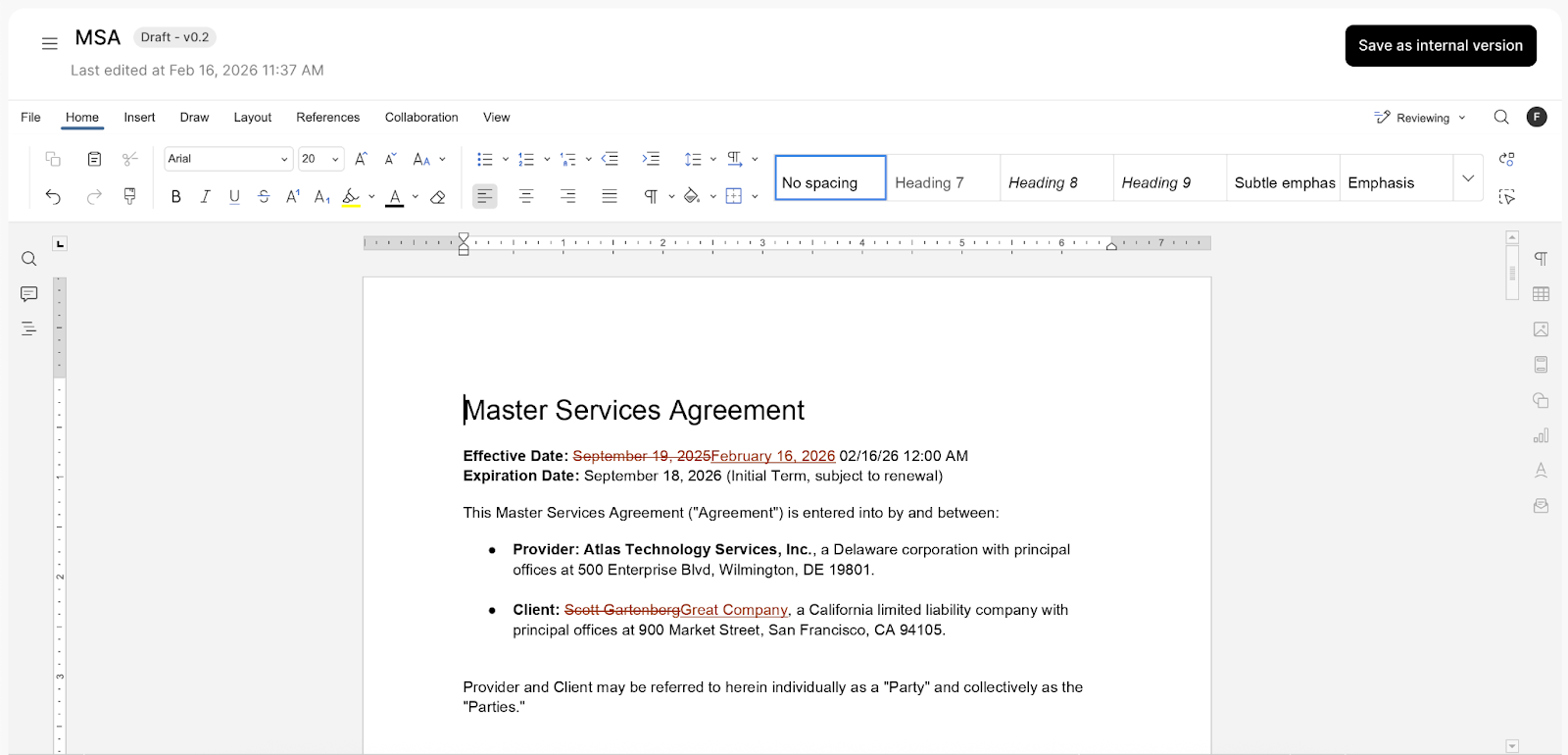The image size is (1568, 755).
Task: Click the Paste clipboard icon
Action: 94,159
